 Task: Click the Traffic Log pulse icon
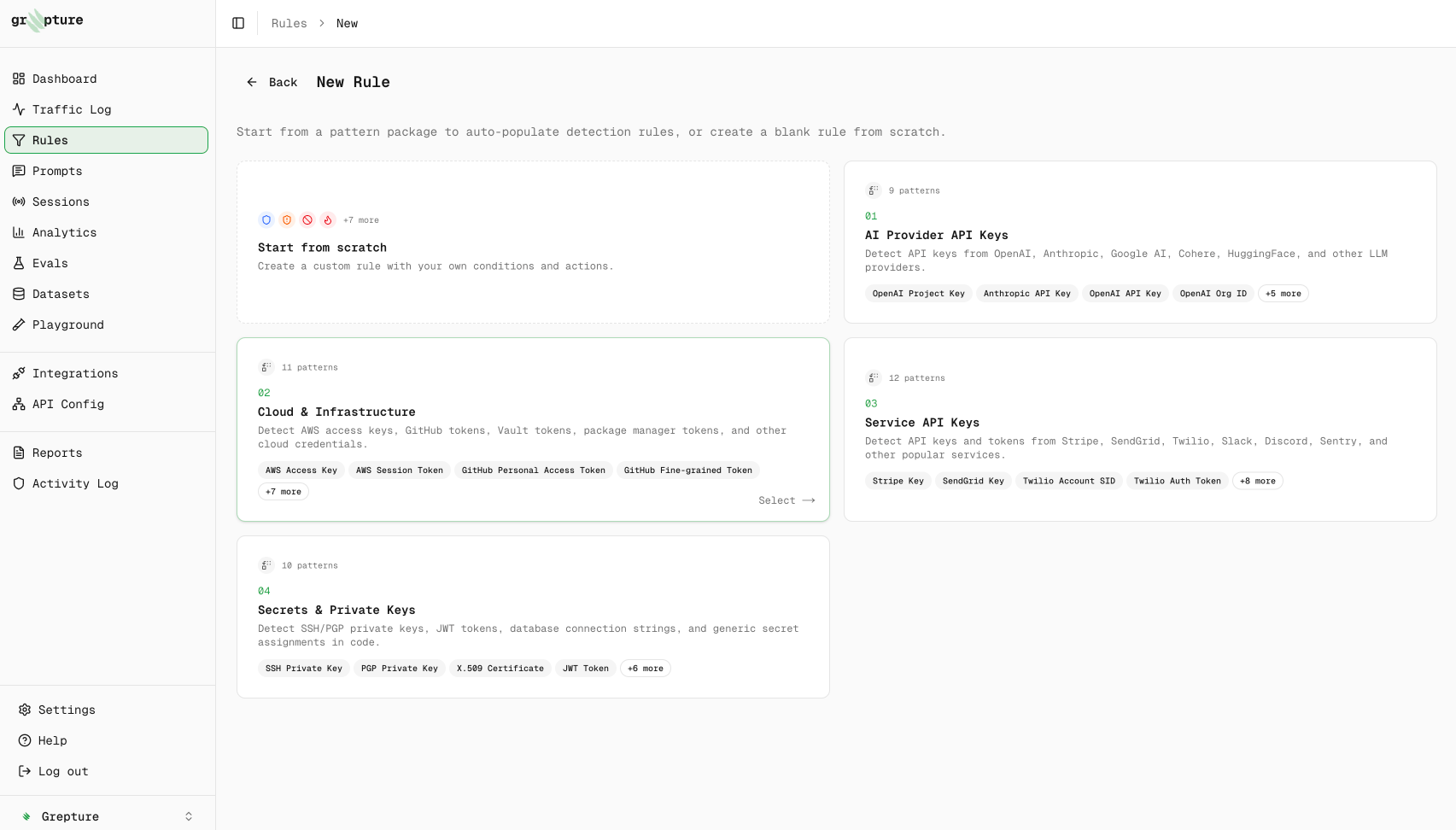(19, 109)
